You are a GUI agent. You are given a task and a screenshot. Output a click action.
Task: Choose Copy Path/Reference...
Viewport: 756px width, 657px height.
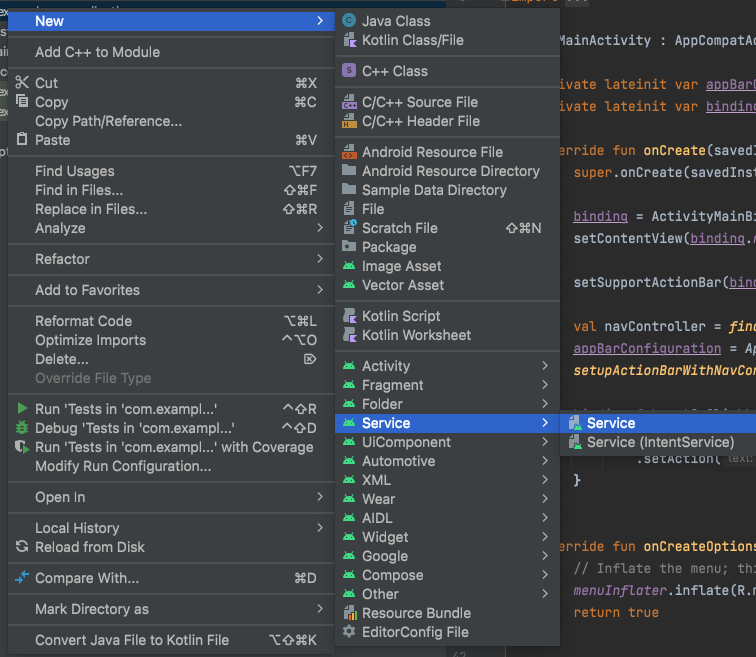click(171, 121)
